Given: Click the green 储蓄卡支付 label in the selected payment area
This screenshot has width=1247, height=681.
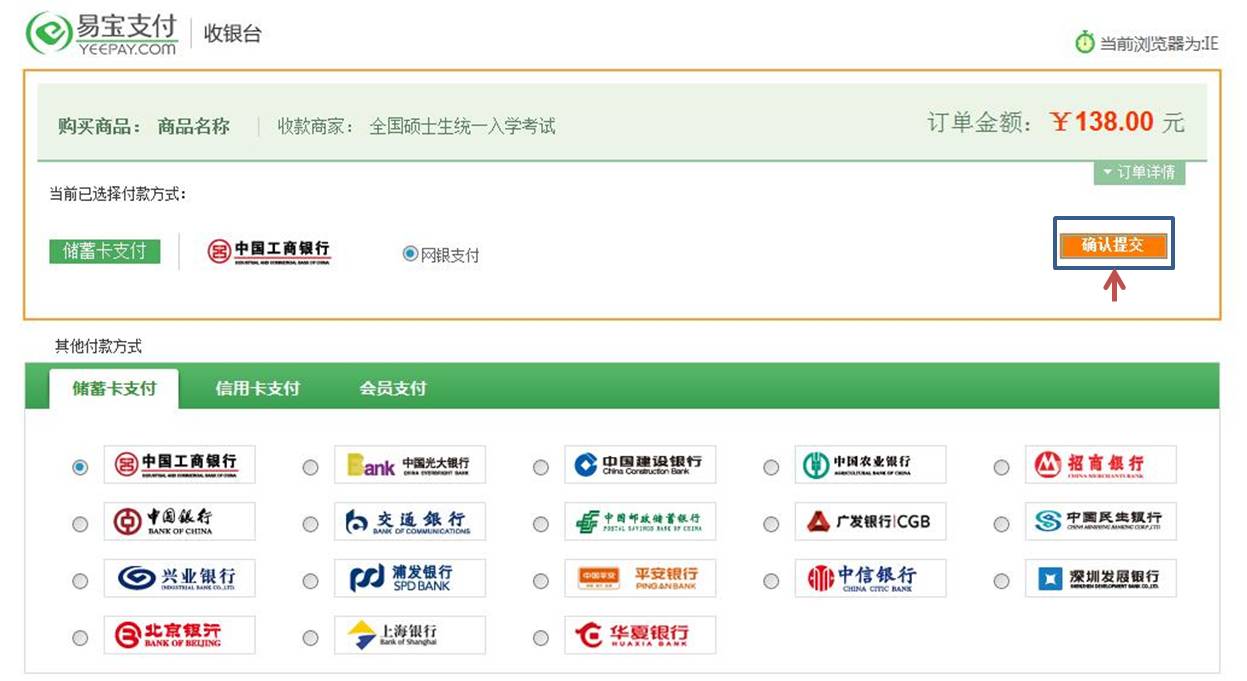Looking at the screenshot, I should point(105,251).
